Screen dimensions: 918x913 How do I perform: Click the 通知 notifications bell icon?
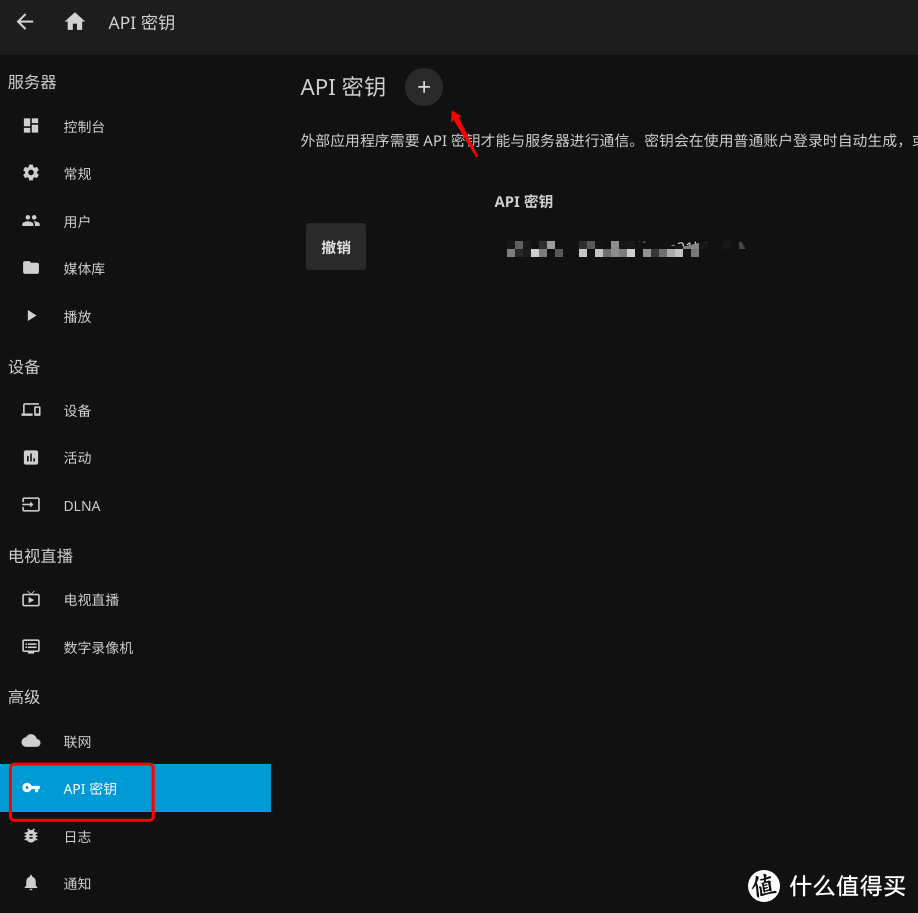[x=31, y=883]
